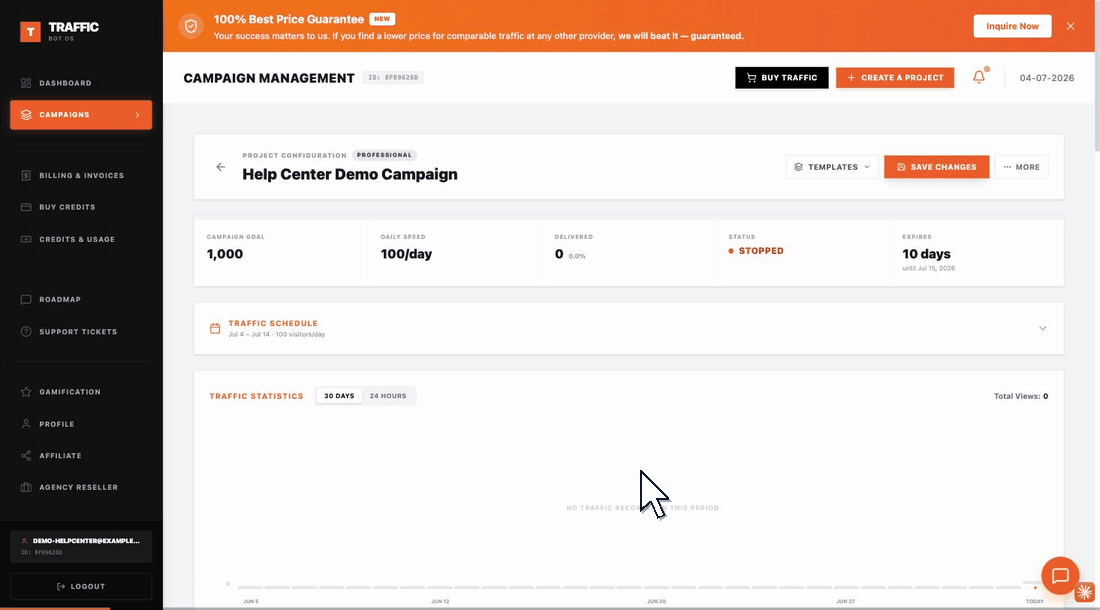The width and height of the screenshot is (1100, 610).
Task: Expand the Traffic Schedule panel chevron
Action: [1042, 328]
